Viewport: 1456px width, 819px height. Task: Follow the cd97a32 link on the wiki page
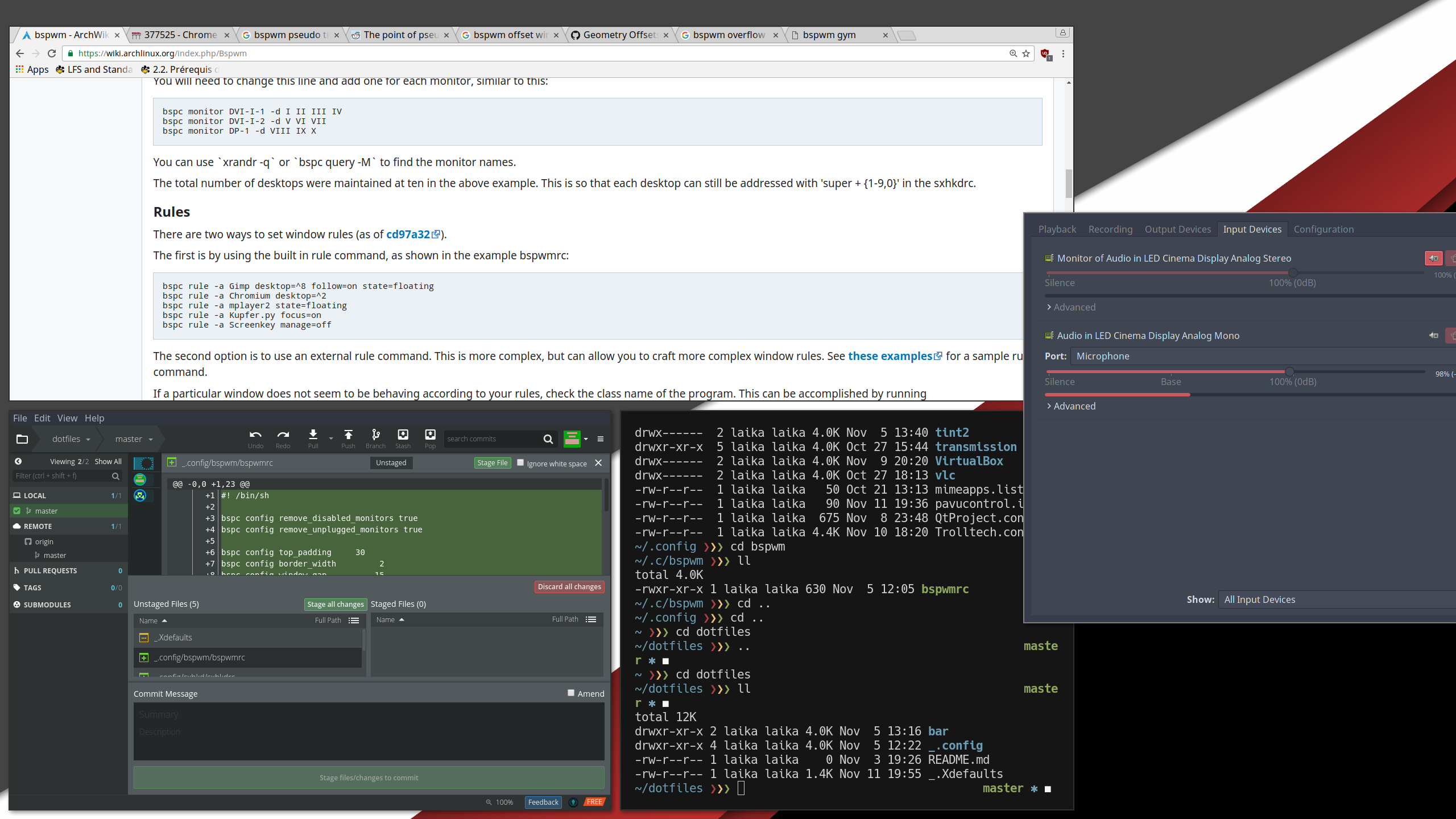408,234
